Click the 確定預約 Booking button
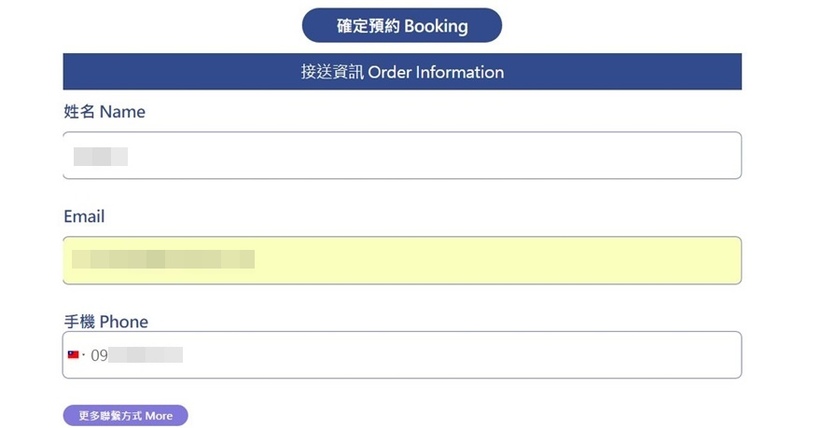821x428 pixels. point(401,26)
